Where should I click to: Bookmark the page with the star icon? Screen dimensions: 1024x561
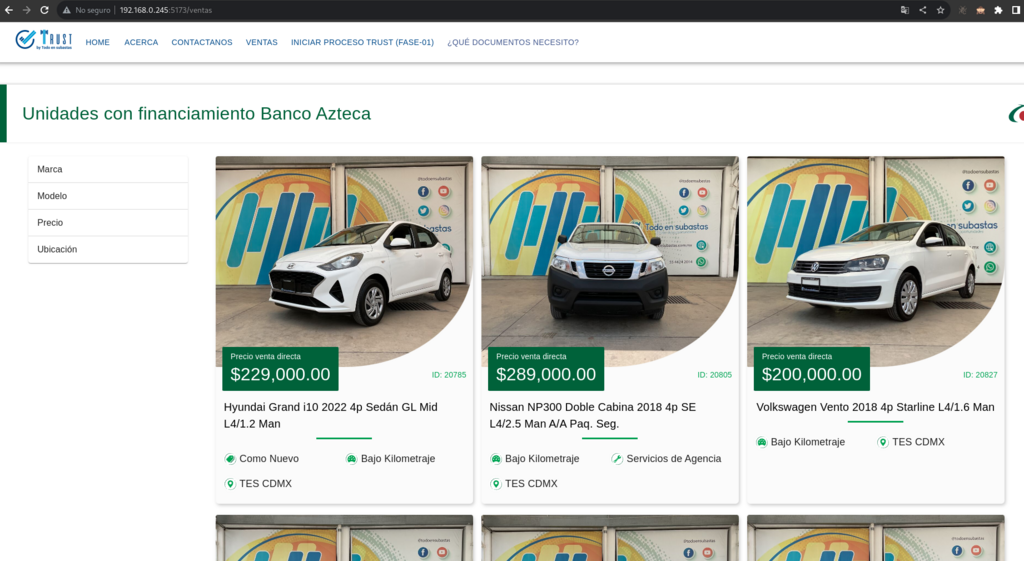pos(940,10)
